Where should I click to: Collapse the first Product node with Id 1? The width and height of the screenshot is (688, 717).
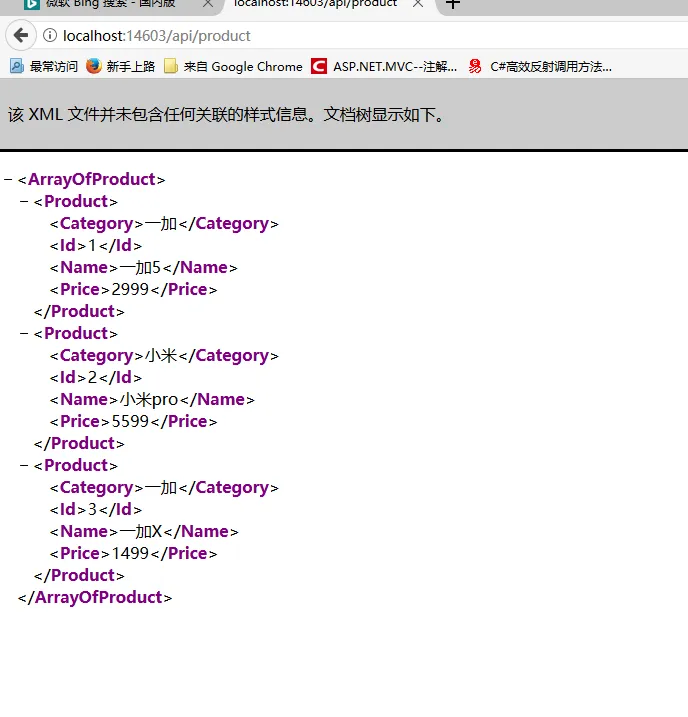24,201
